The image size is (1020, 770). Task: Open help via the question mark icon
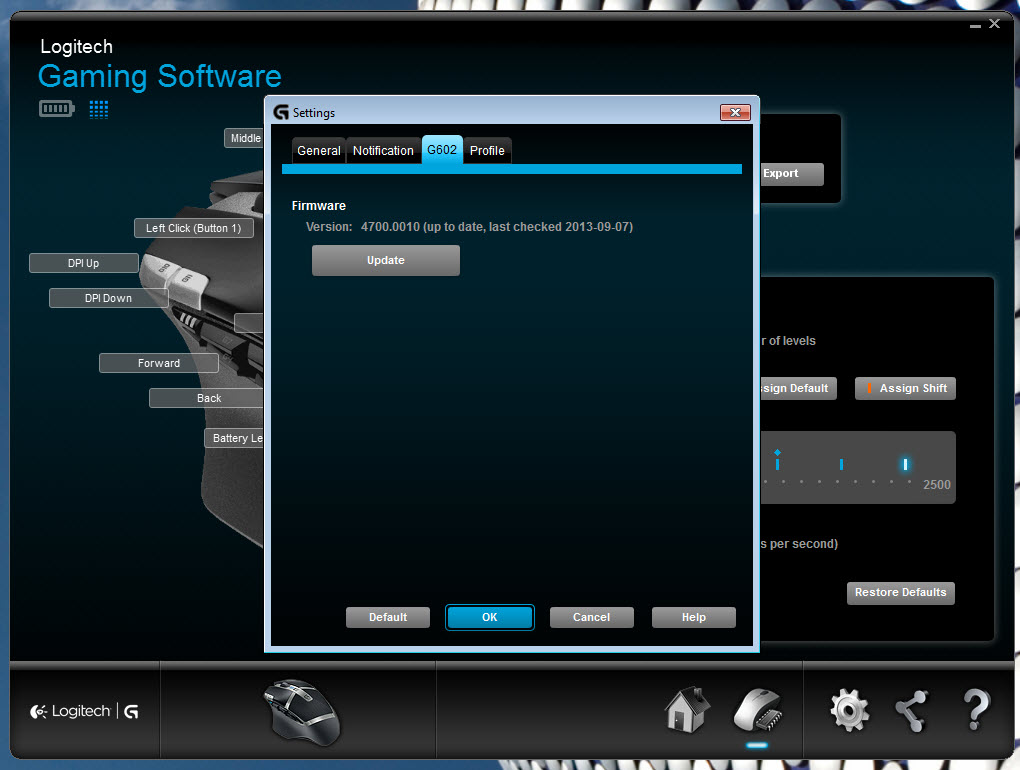click(x=976, y=710)
